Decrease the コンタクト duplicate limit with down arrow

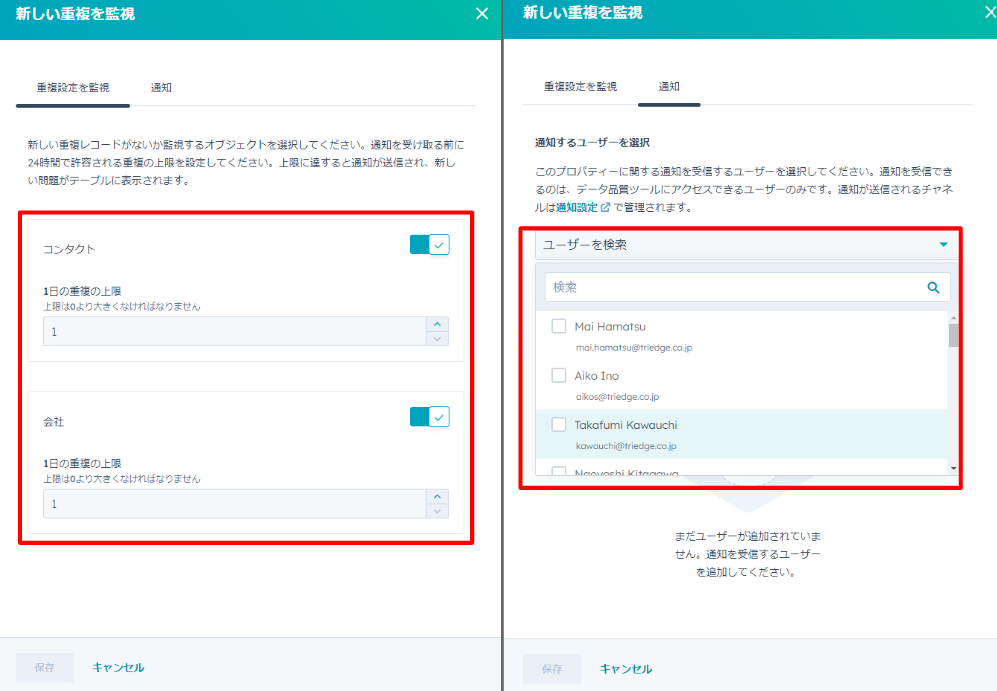(437, 339)
